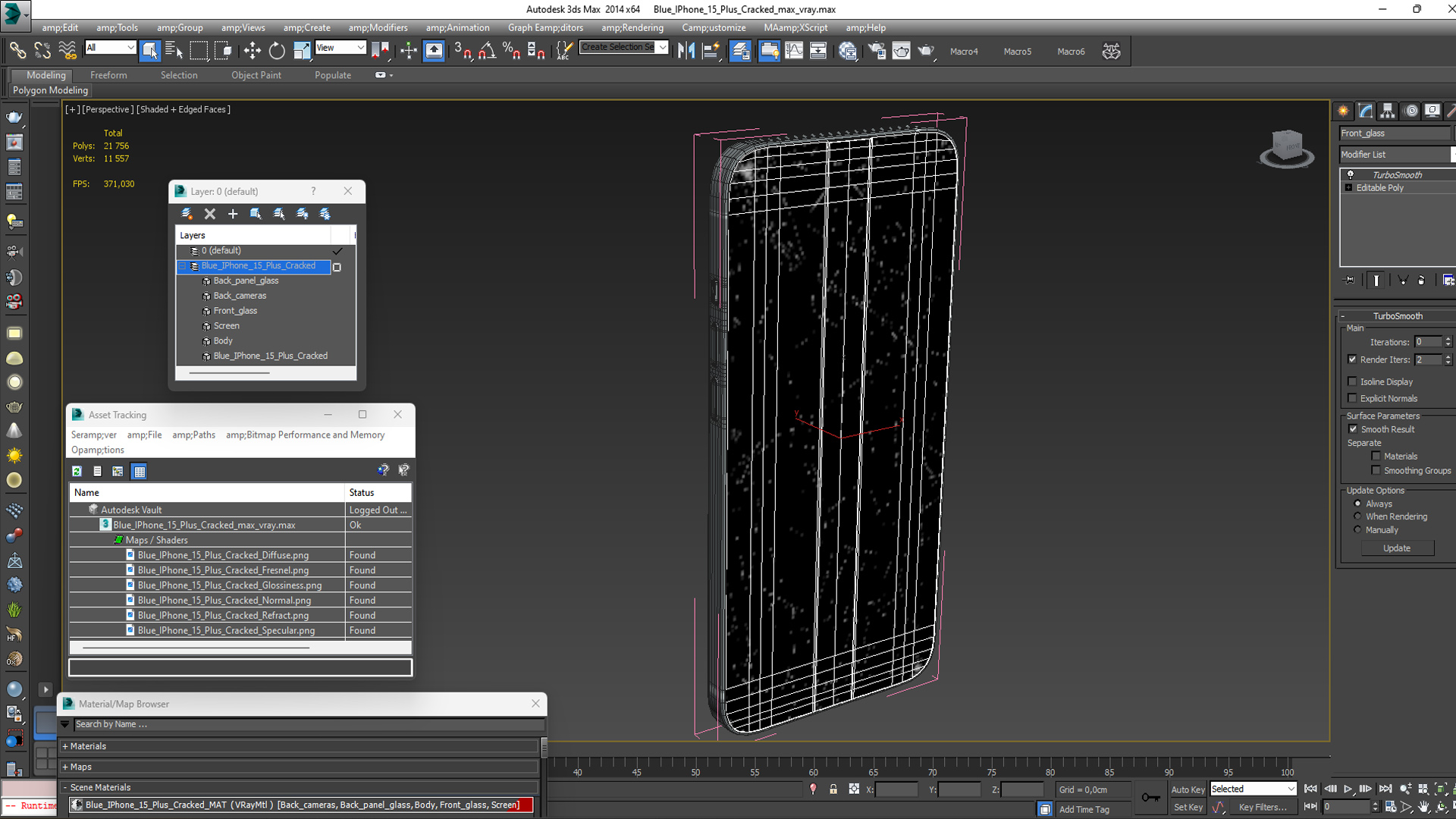Enable Explicit Normals checkbox
Image resolution: width=1456 pixels, height=819 pixels.
1352,398
